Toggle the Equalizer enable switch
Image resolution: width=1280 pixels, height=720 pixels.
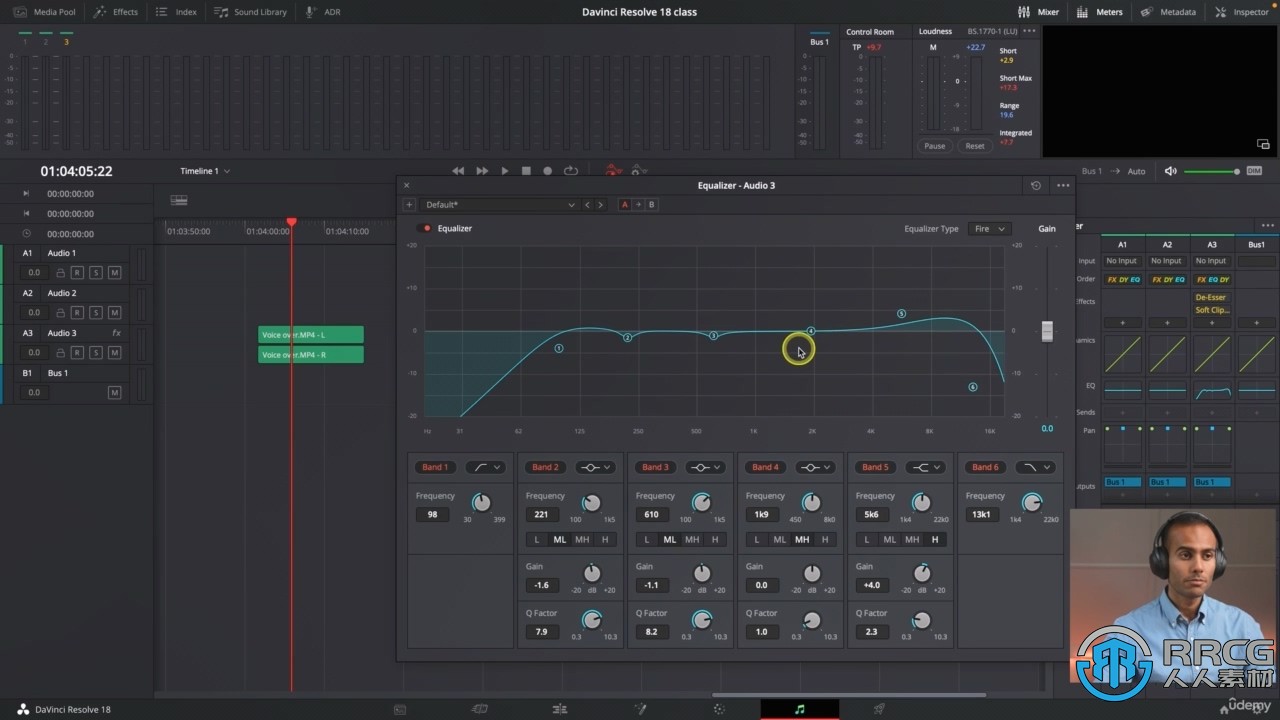pos(427,228)
